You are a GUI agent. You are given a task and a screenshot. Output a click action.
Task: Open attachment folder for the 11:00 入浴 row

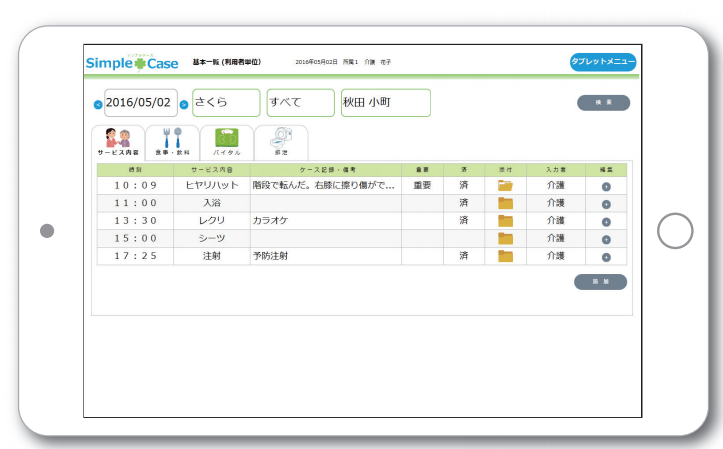click(x=505, y=204)
